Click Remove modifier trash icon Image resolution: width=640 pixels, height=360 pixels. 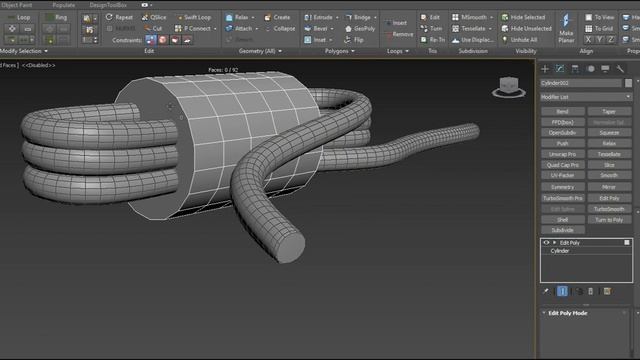pos(591,291)
